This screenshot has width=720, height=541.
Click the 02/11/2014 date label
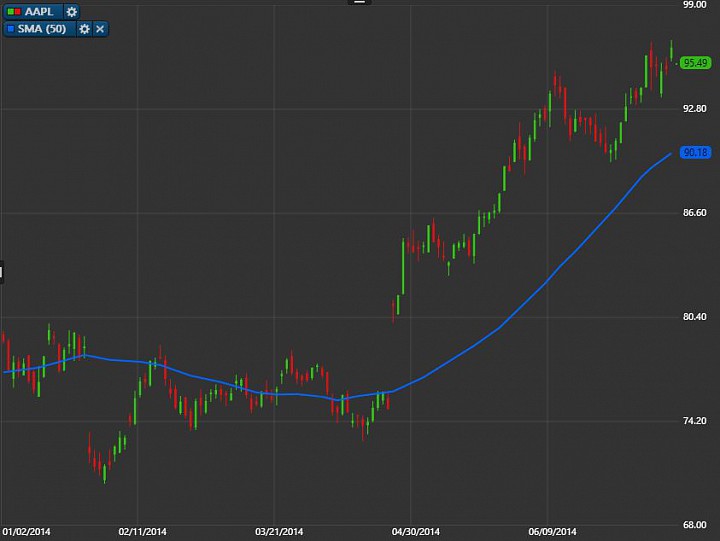142,532
